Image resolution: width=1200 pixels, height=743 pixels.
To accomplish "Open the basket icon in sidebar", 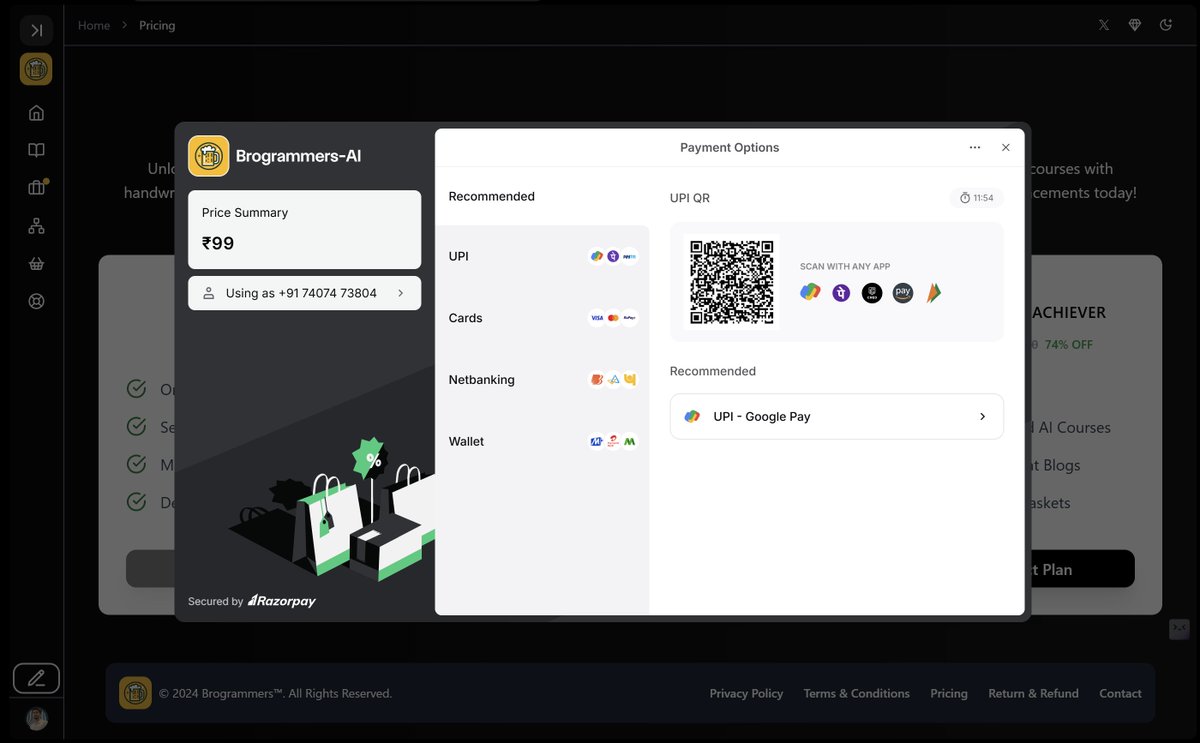I will (36, 264).
